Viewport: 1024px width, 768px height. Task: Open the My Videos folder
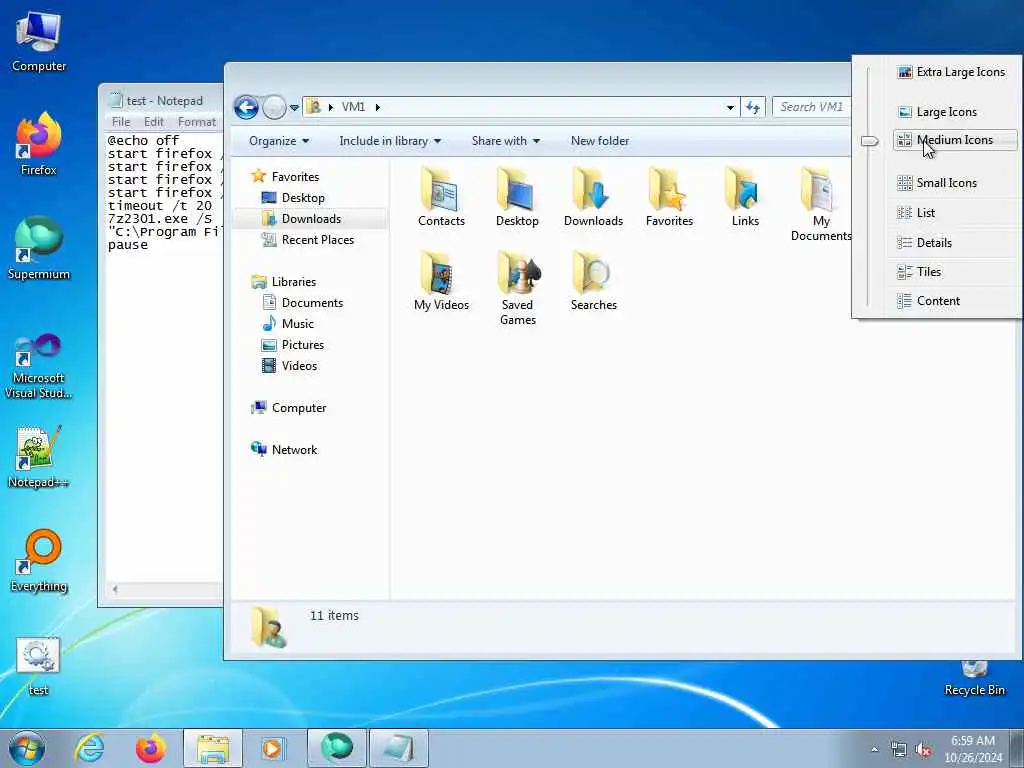coord(441,281)
